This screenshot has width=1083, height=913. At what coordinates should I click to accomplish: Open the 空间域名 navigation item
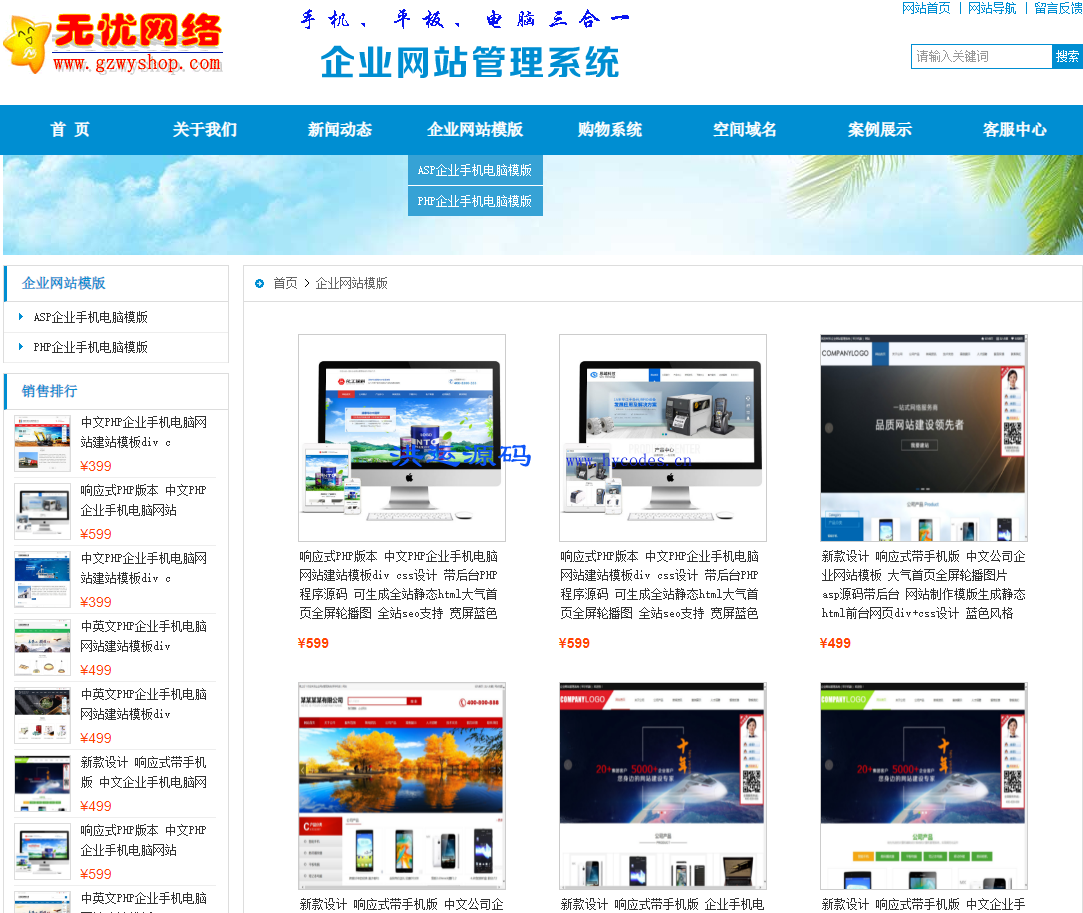745,129
